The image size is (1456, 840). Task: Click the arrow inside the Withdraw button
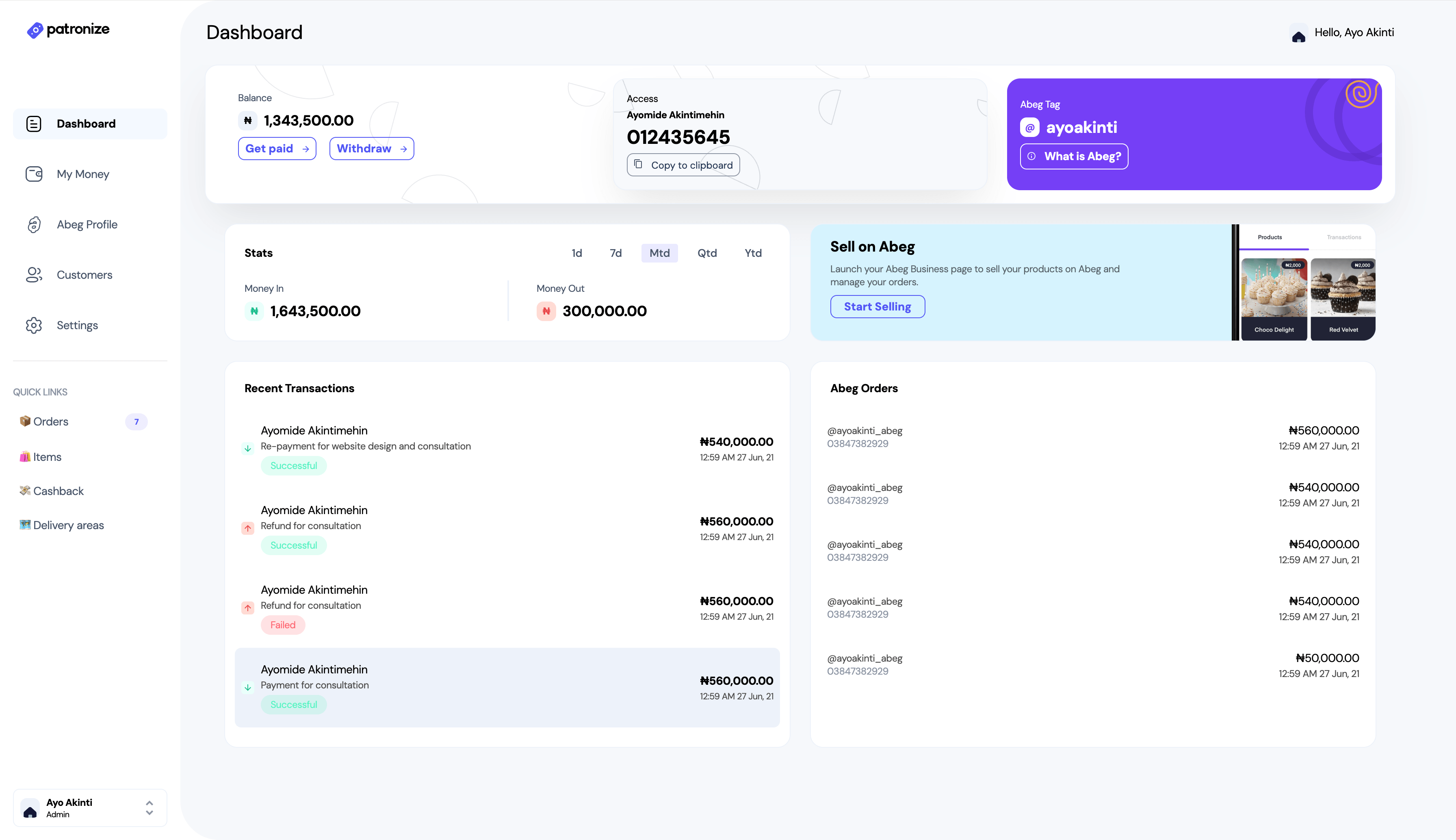pos(404,149)
